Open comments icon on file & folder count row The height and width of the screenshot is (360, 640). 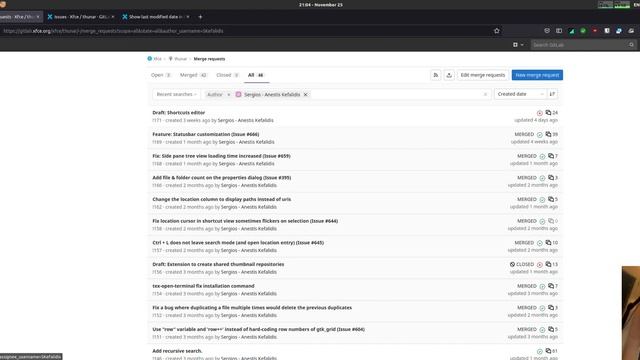point(551,177)
